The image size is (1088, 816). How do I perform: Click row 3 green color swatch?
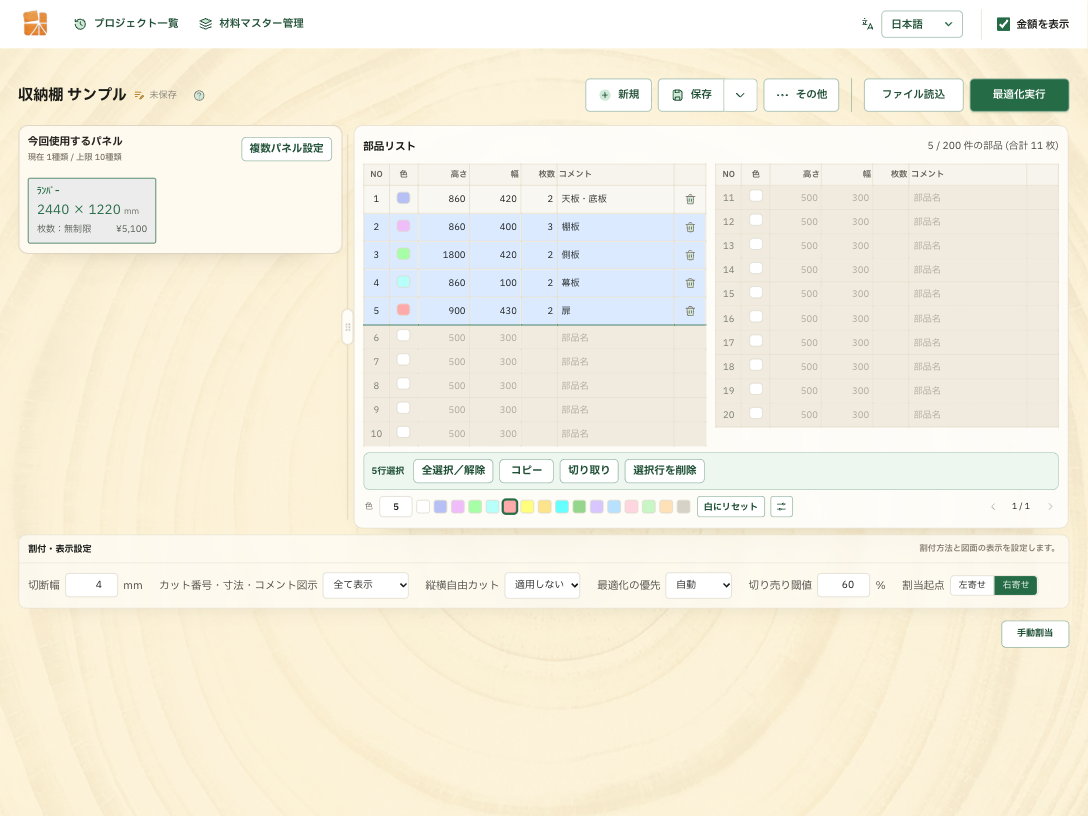(403, 254)
